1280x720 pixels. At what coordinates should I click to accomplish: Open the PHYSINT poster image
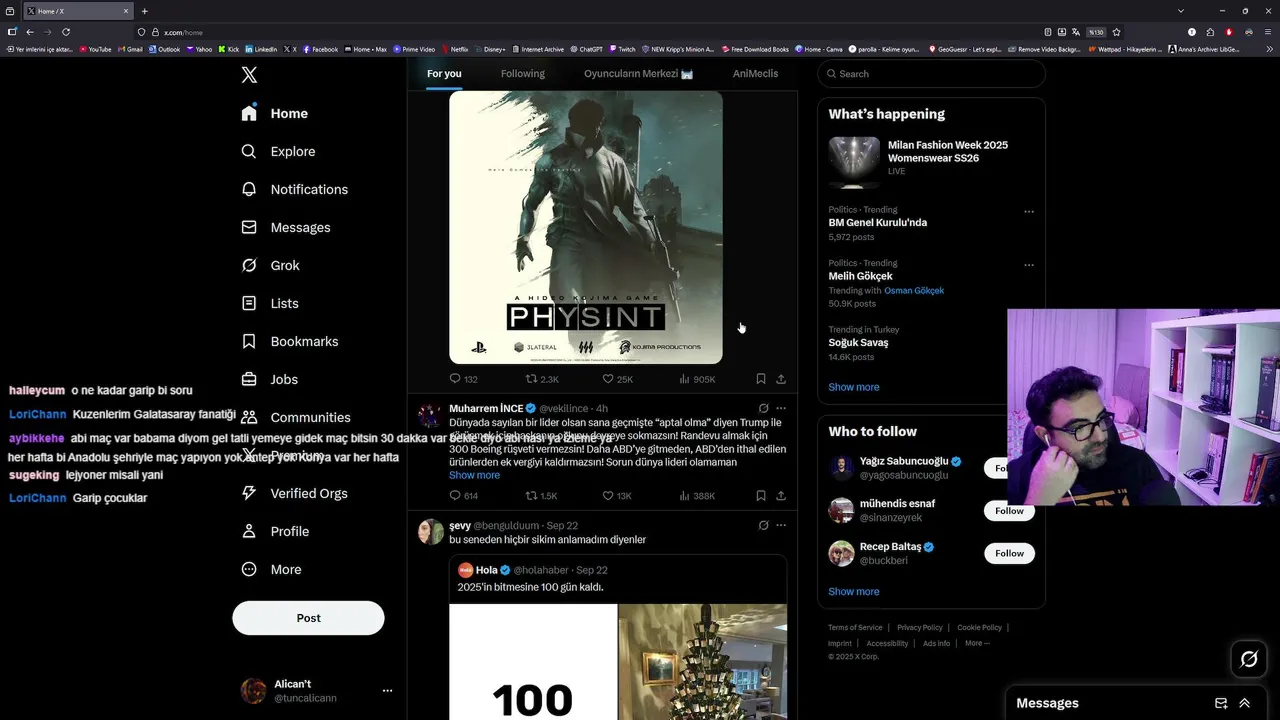point(586,227)
